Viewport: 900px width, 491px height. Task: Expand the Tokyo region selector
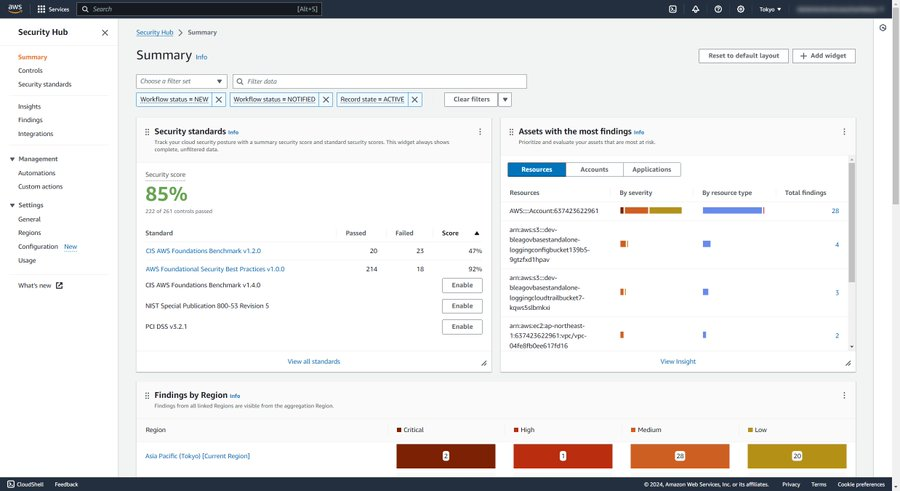point(770,9)
